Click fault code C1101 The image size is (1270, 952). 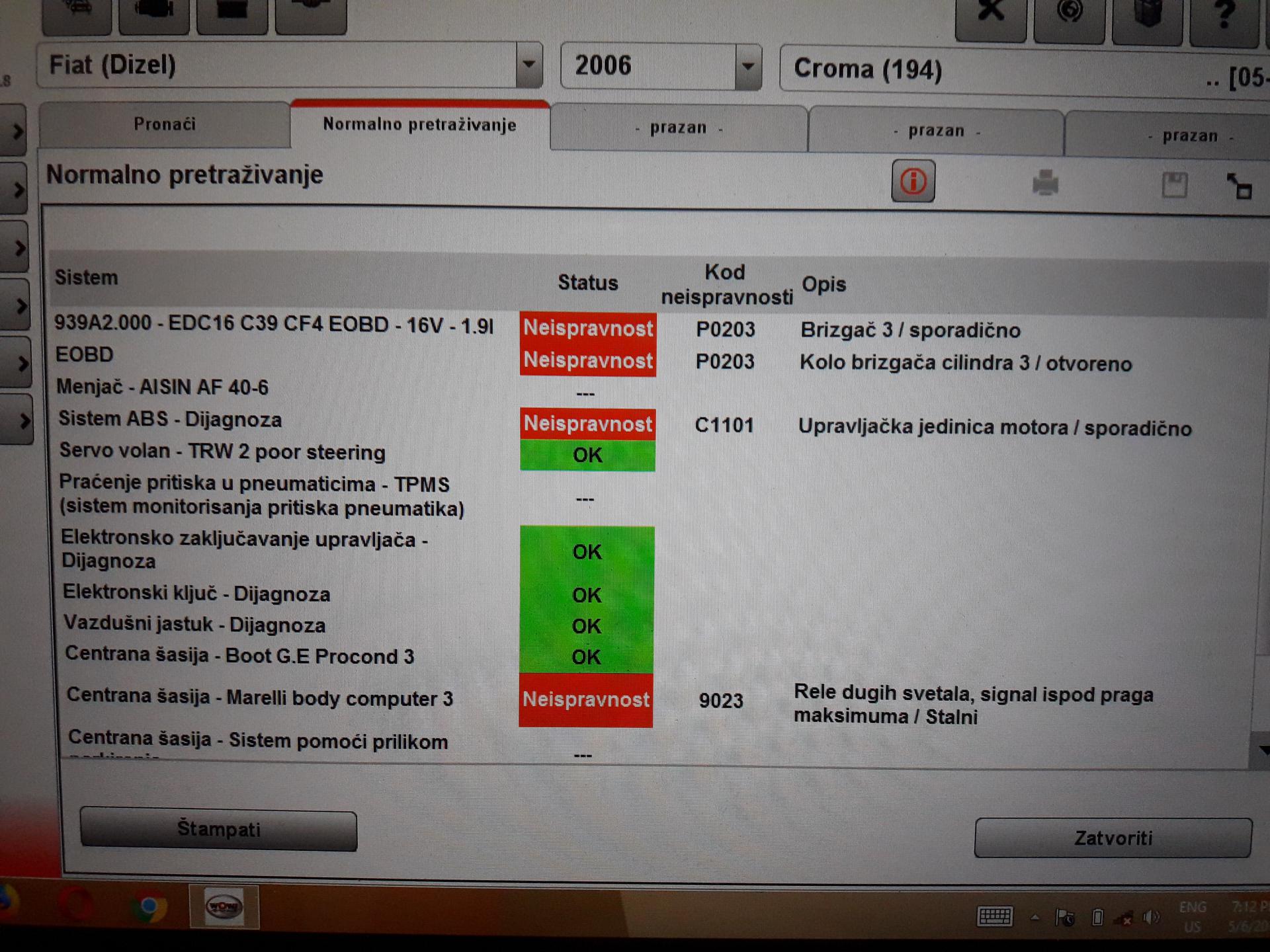724,425
